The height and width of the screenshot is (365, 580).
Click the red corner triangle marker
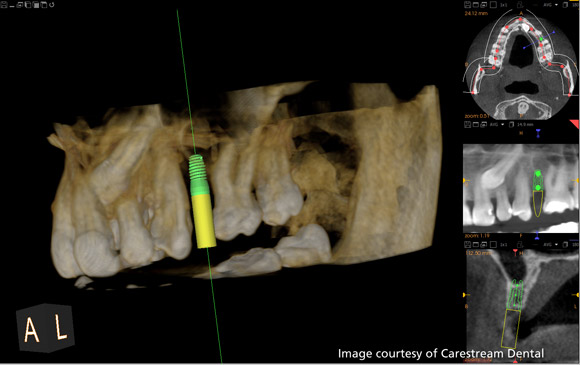[574, 124]
